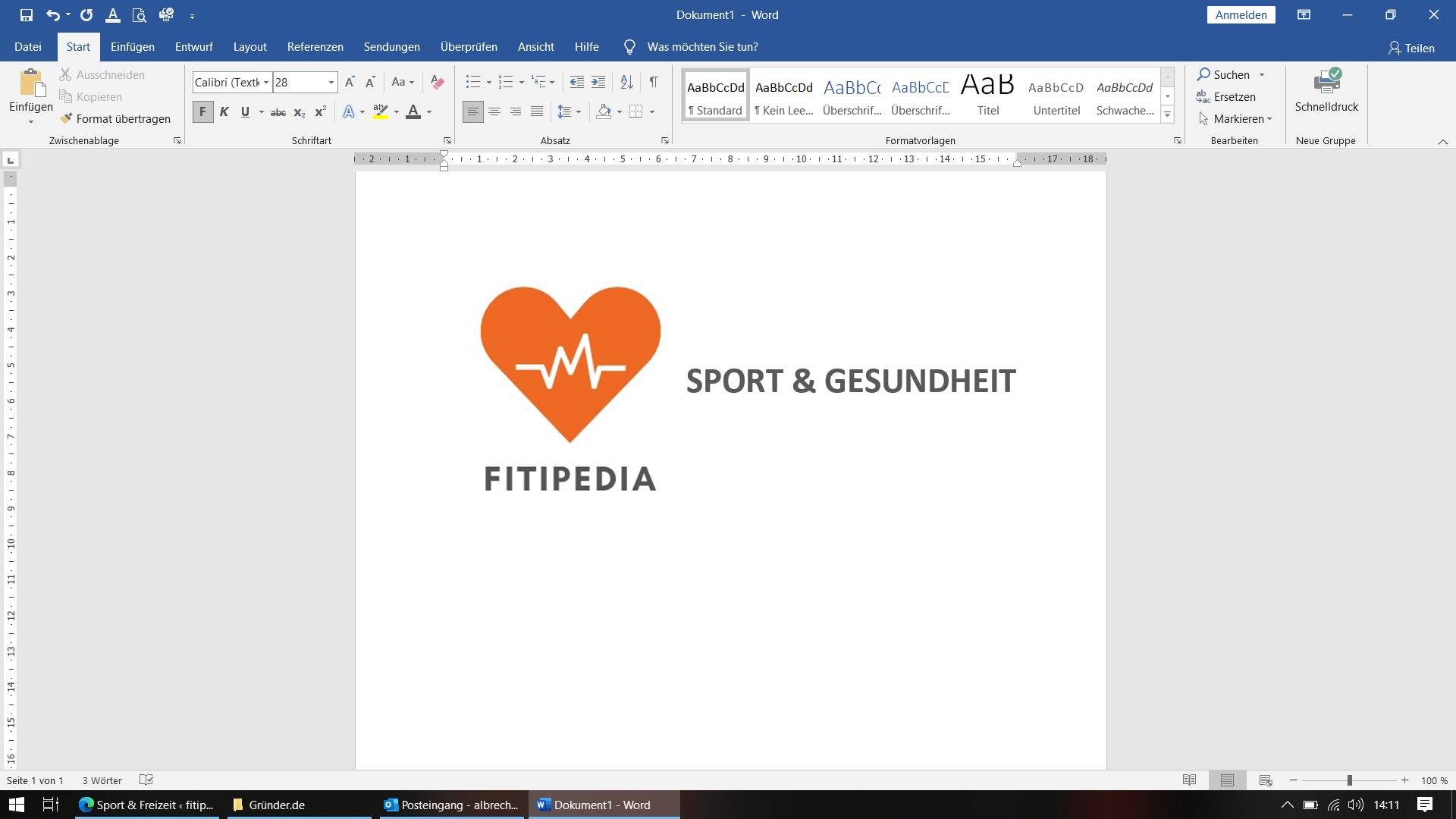Click the save disk icon
Viewport: 1456px width, 819px height.
27,15
